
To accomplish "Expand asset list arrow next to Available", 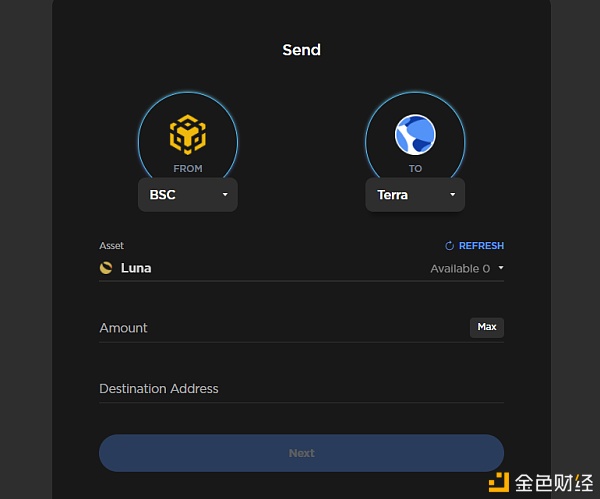I will tap(501, 268).
